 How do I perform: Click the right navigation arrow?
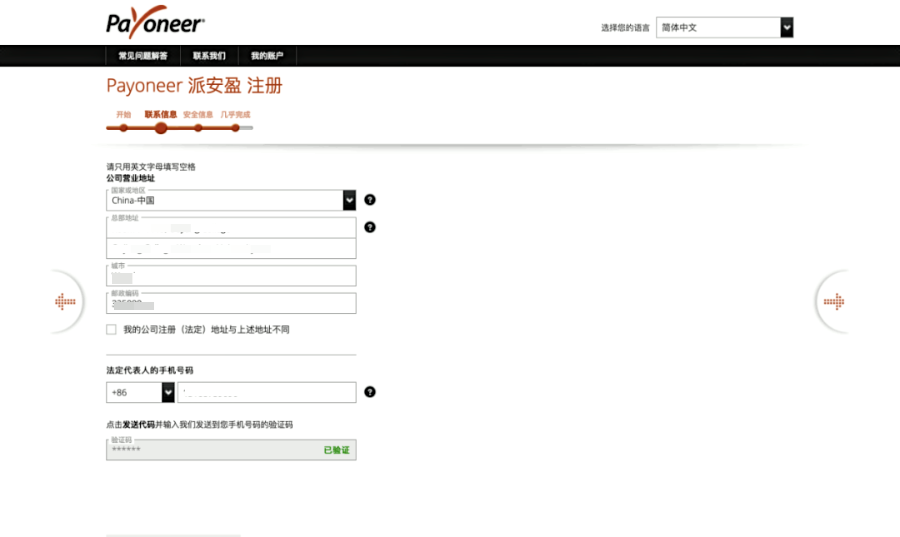(x=832, y=302)
